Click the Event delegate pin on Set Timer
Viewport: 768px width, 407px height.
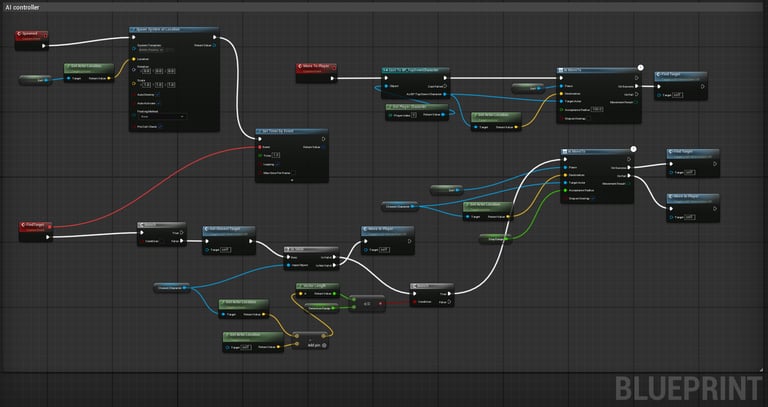click(x=260, y=147)
